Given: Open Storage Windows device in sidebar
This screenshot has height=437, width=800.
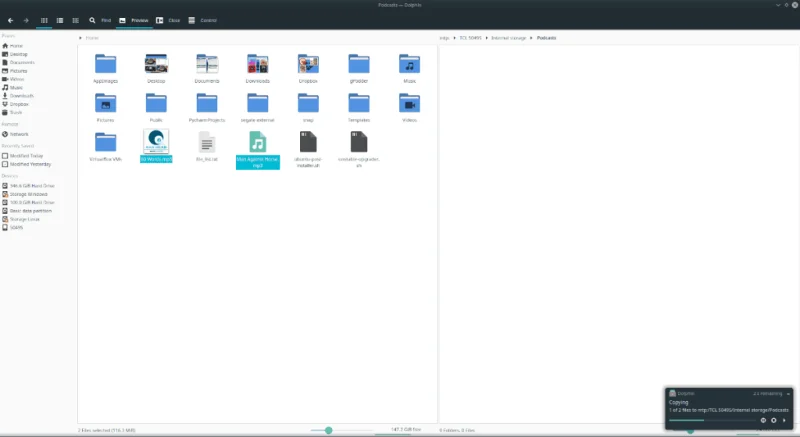Looking at the screenshot, I should [25, 194].
